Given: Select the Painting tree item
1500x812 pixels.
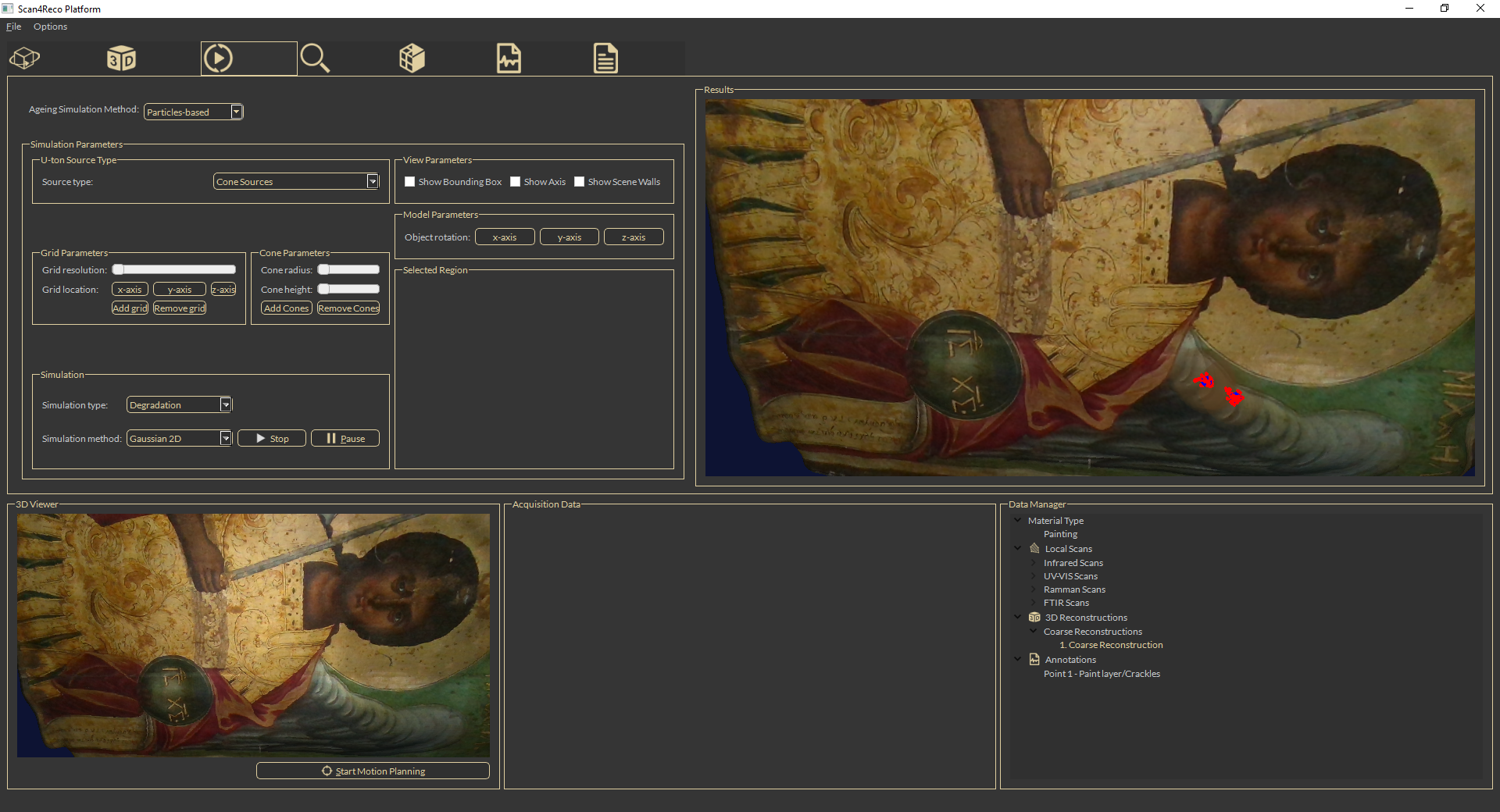Looking at the screenshot, I should [x=1060, y=534].
